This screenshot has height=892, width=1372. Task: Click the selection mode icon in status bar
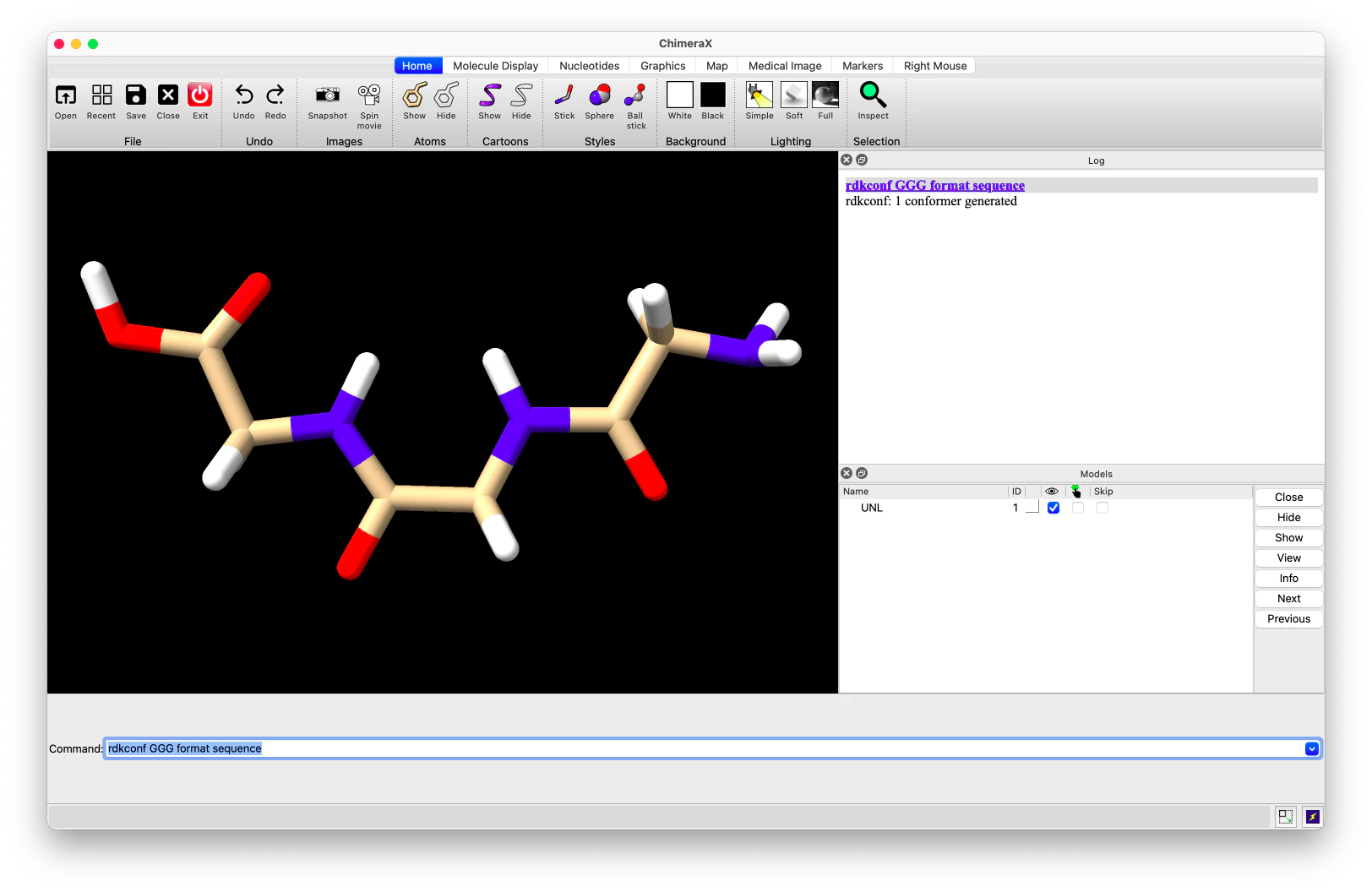point(1286,817)
